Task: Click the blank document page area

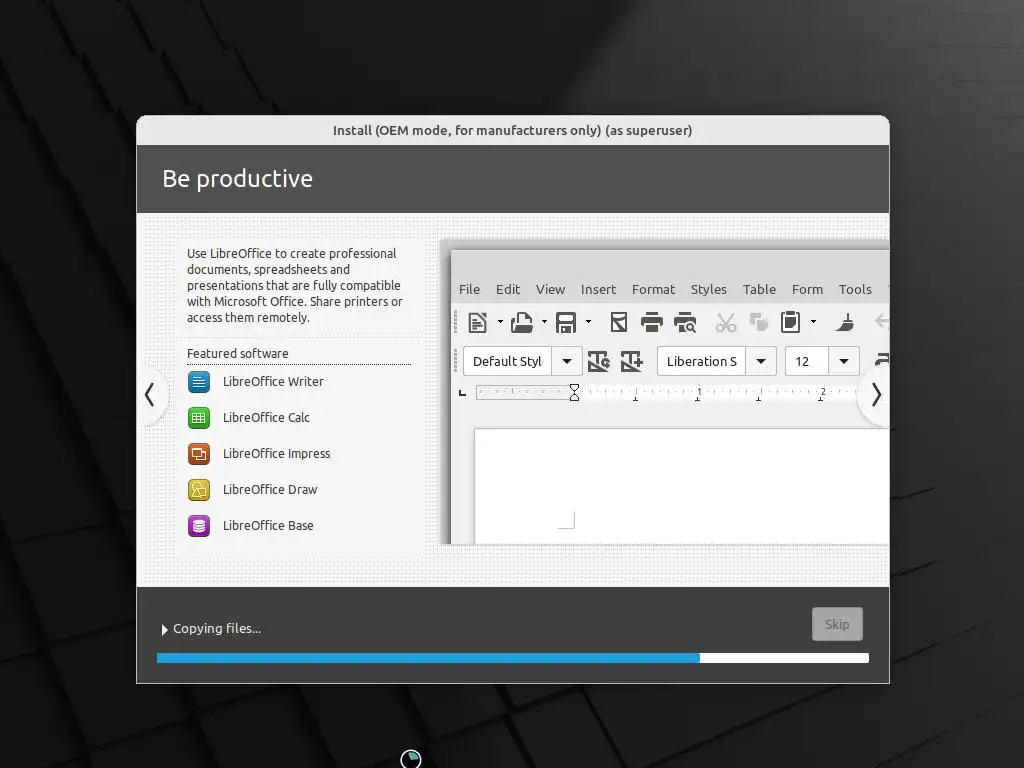Action: coord(681,486)
